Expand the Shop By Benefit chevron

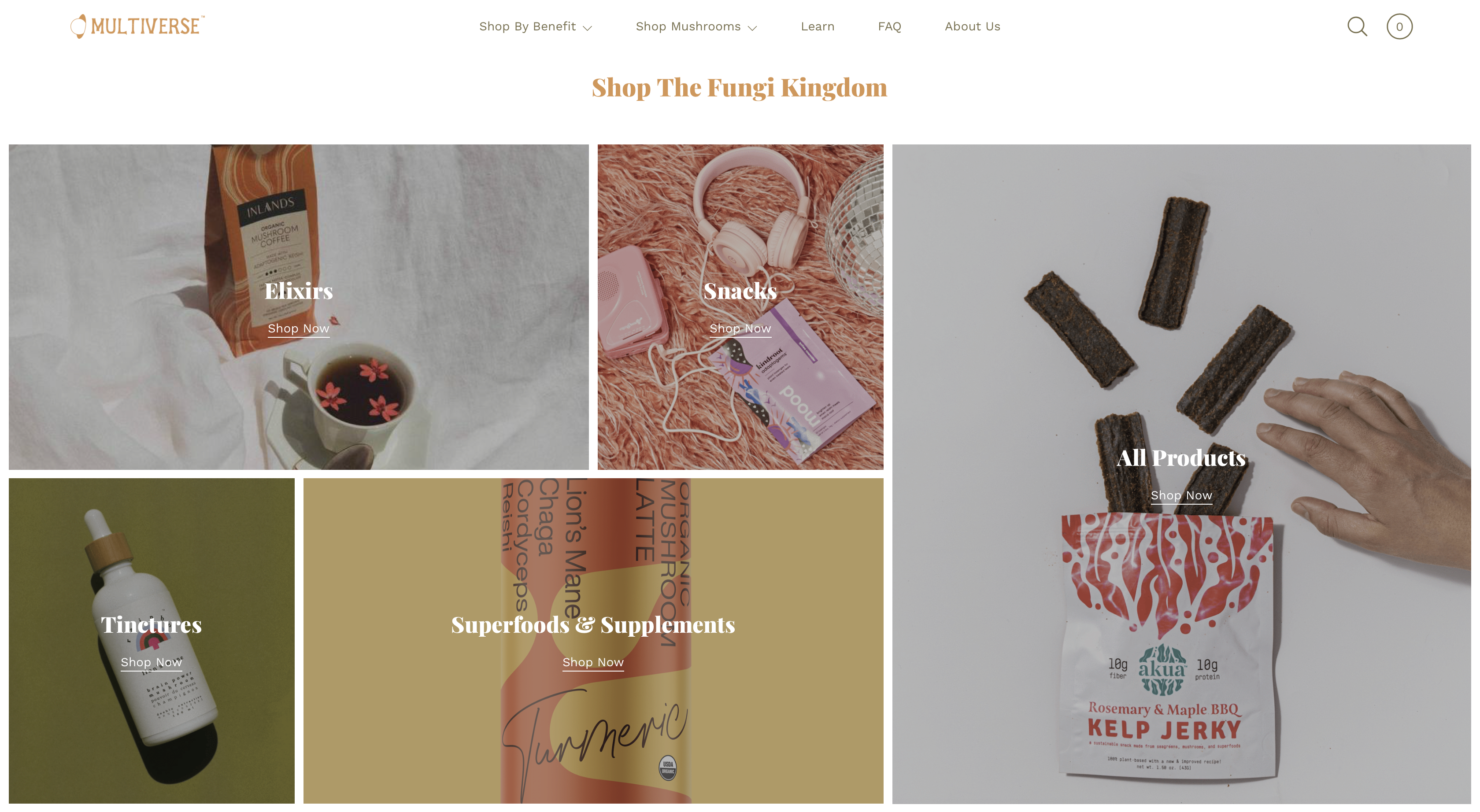click(587, 28)
